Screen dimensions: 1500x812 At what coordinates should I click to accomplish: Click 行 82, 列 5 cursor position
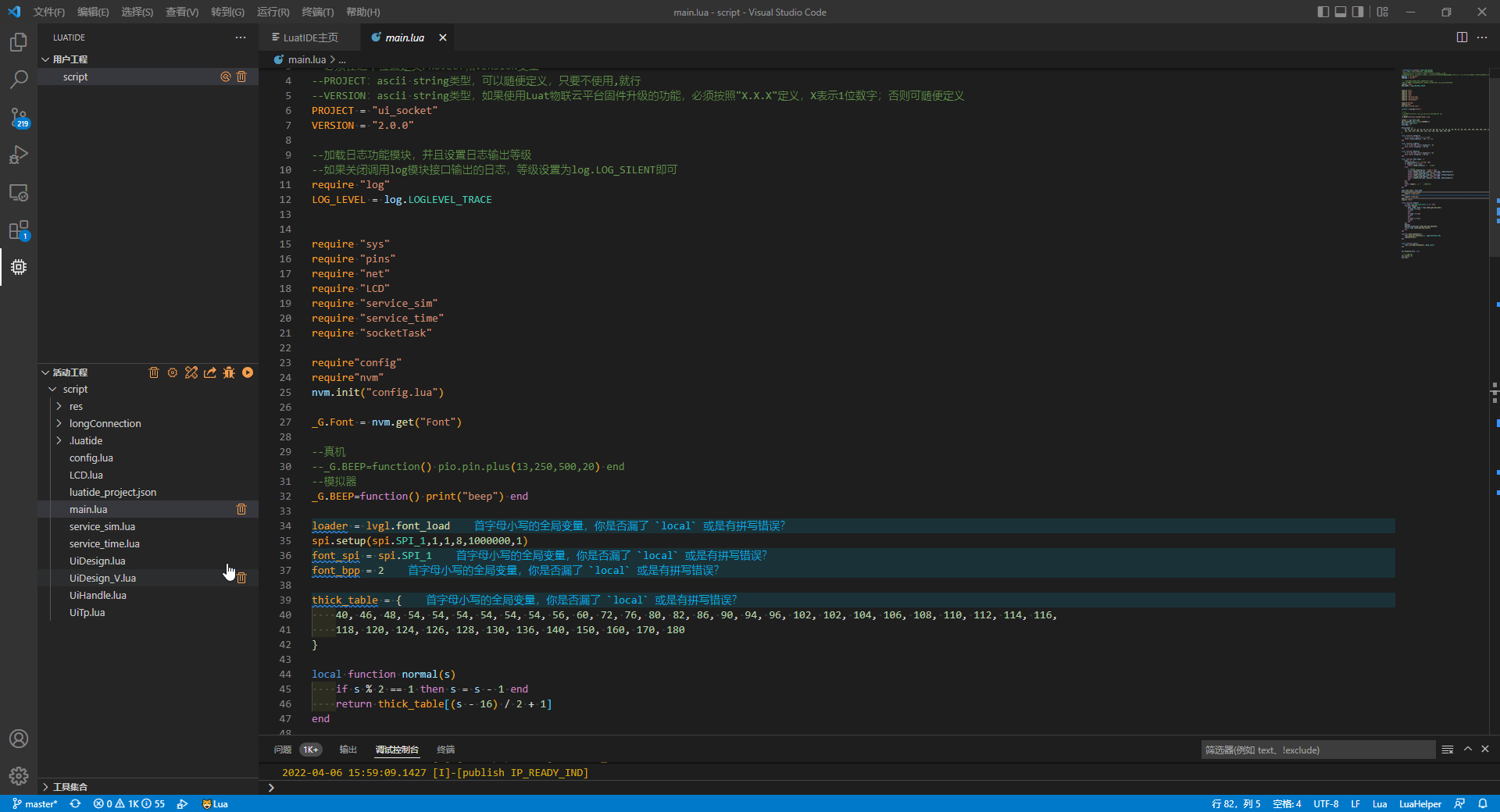[x=1236, y=803]
